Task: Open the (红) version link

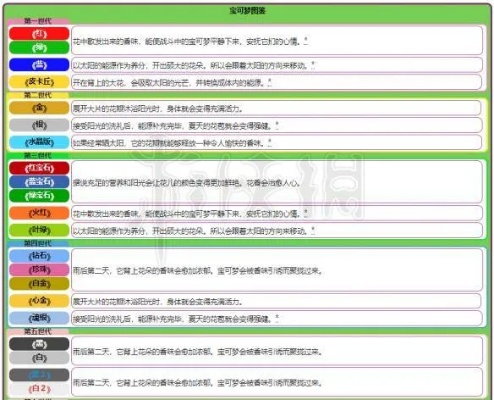Action: [39, 34]
